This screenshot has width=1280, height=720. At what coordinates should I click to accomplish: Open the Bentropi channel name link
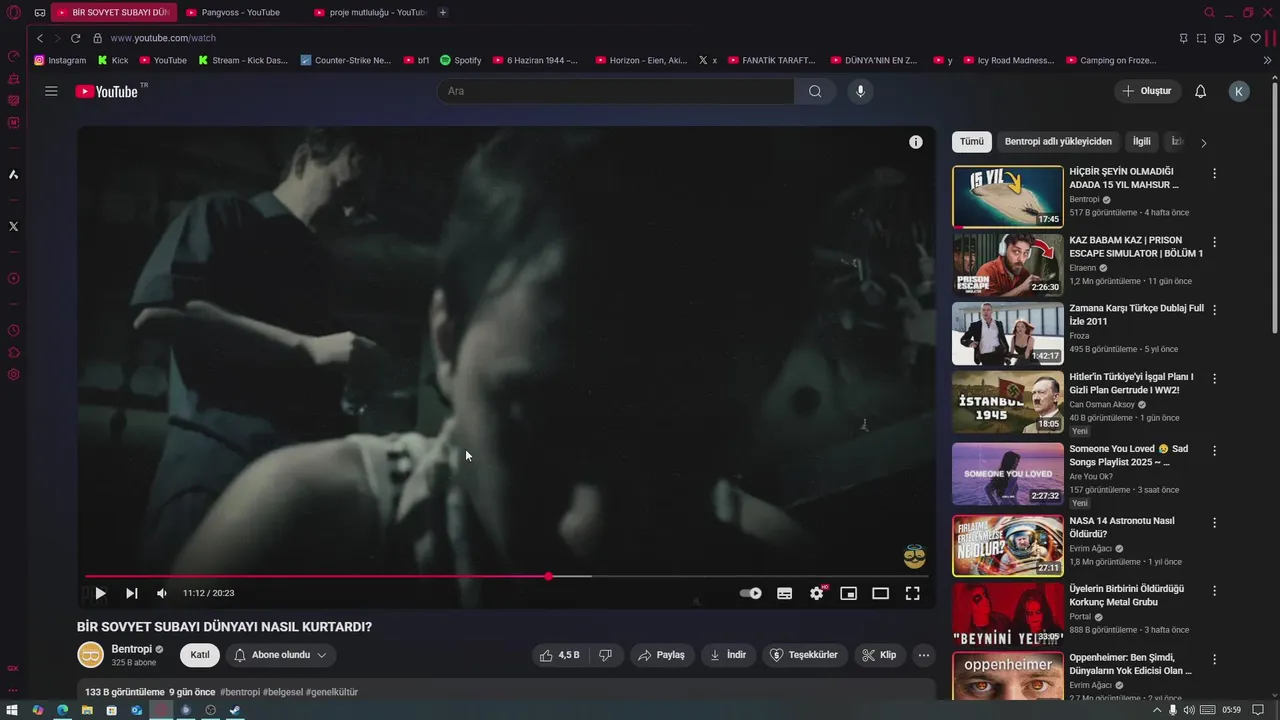(132, 649)
